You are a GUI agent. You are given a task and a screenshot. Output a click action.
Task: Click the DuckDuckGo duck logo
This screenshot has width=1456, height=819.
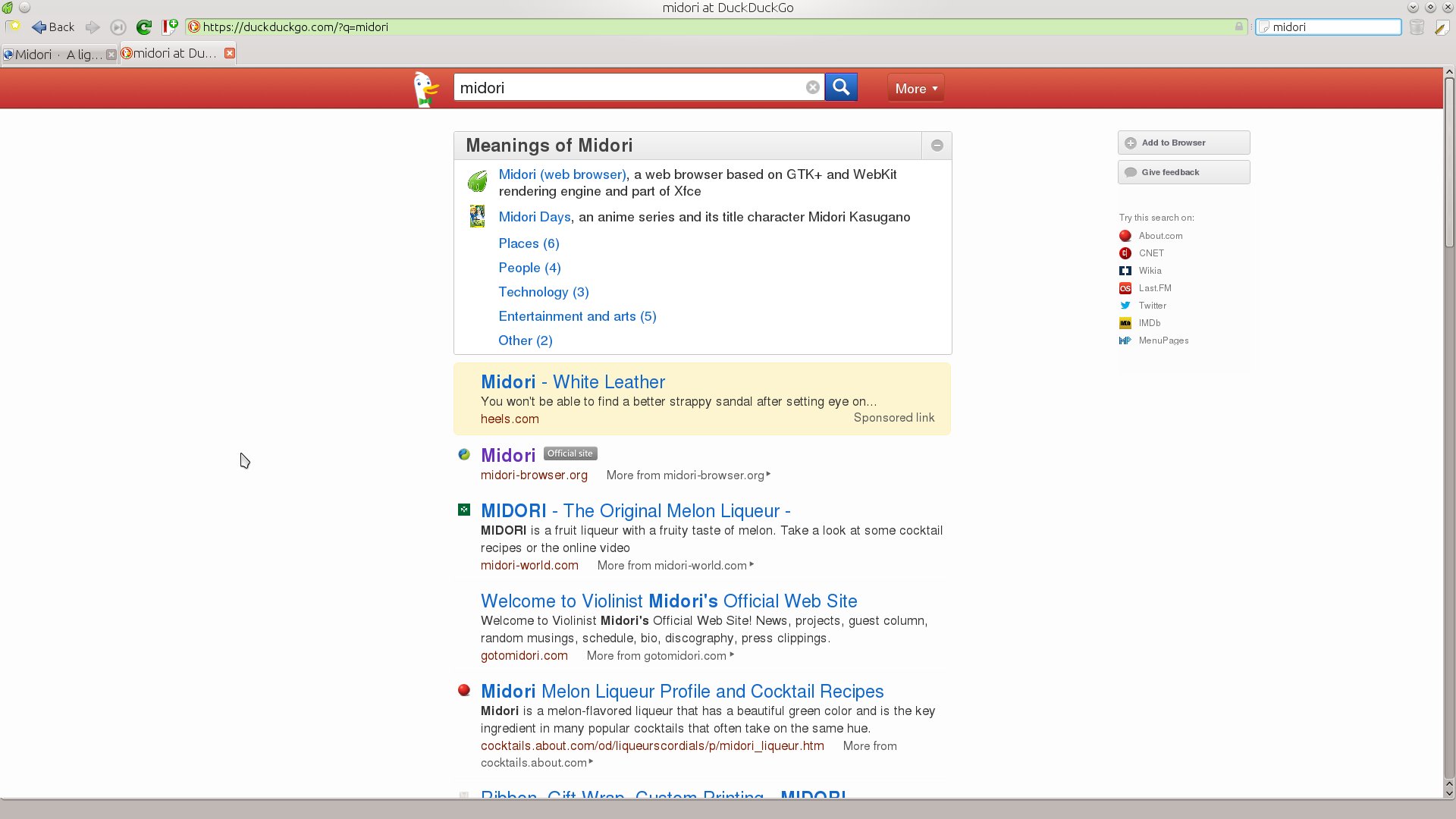426,89
